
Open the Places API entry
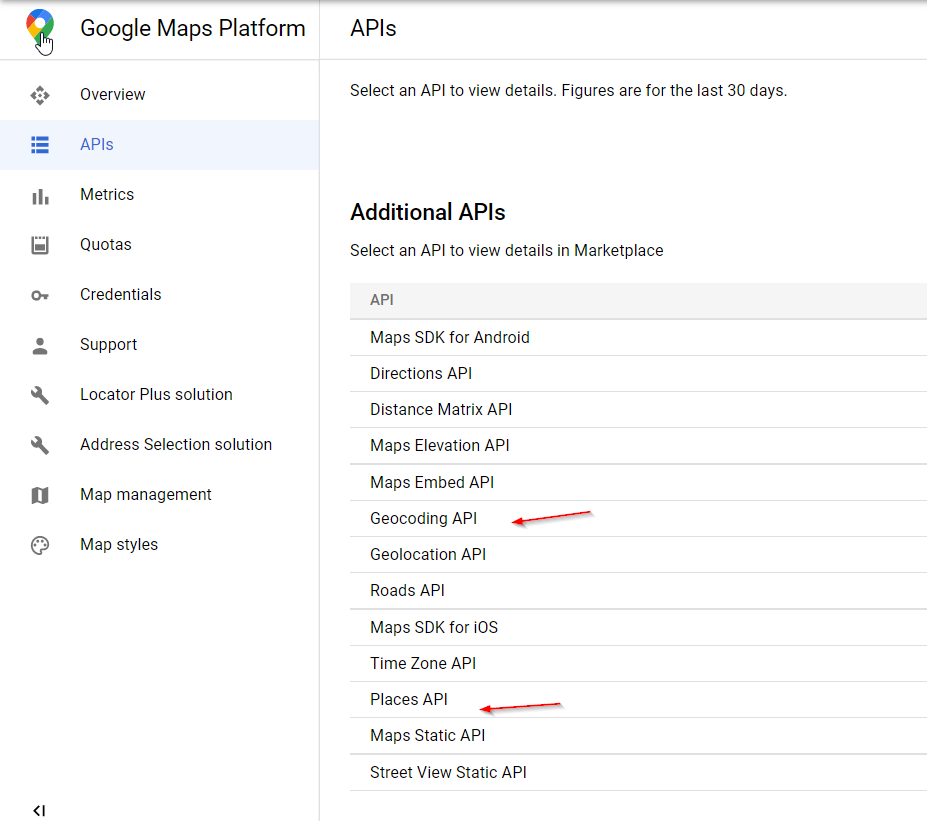pos(409,700)
